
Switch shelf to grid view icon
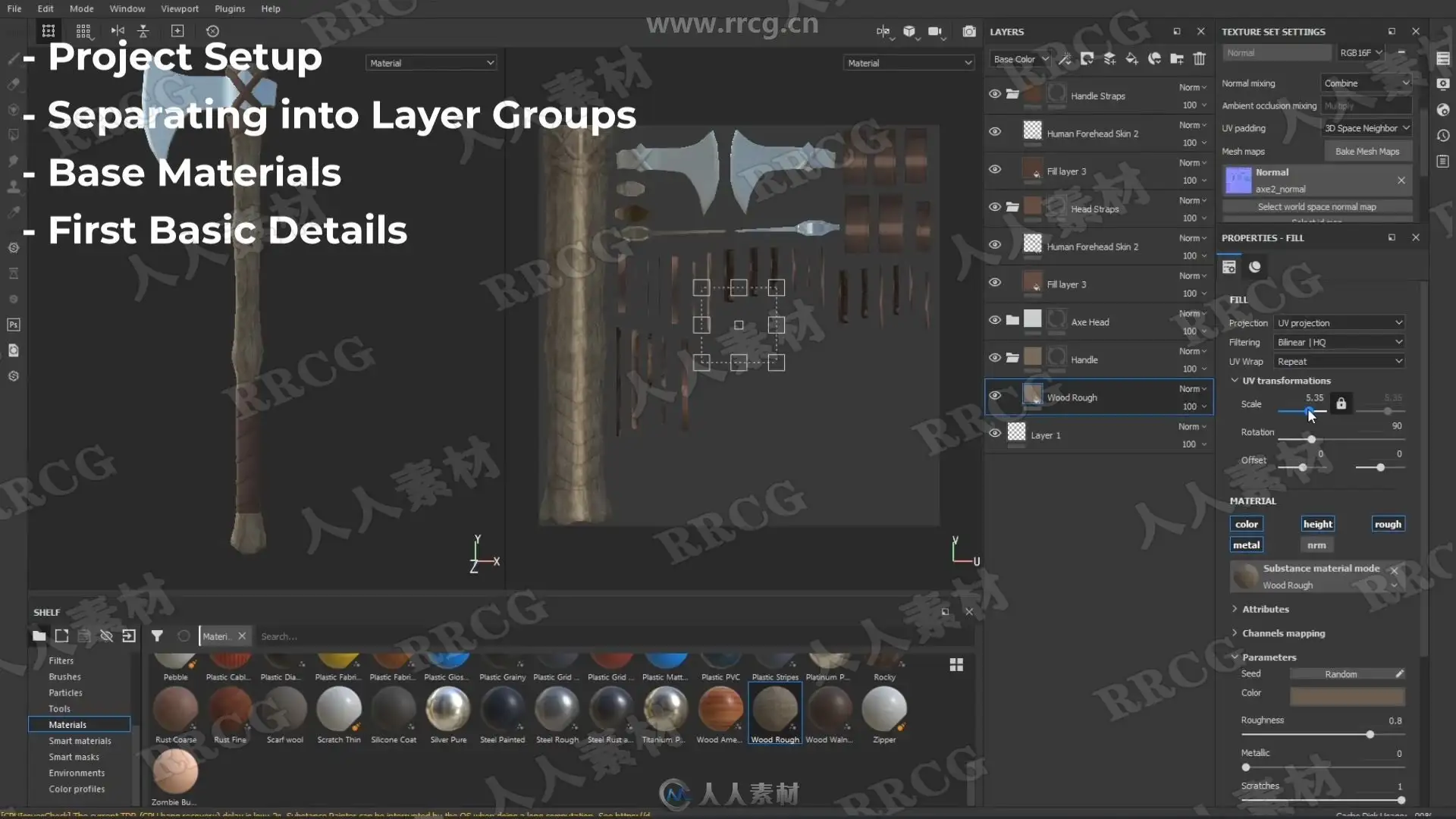[956, 664]
